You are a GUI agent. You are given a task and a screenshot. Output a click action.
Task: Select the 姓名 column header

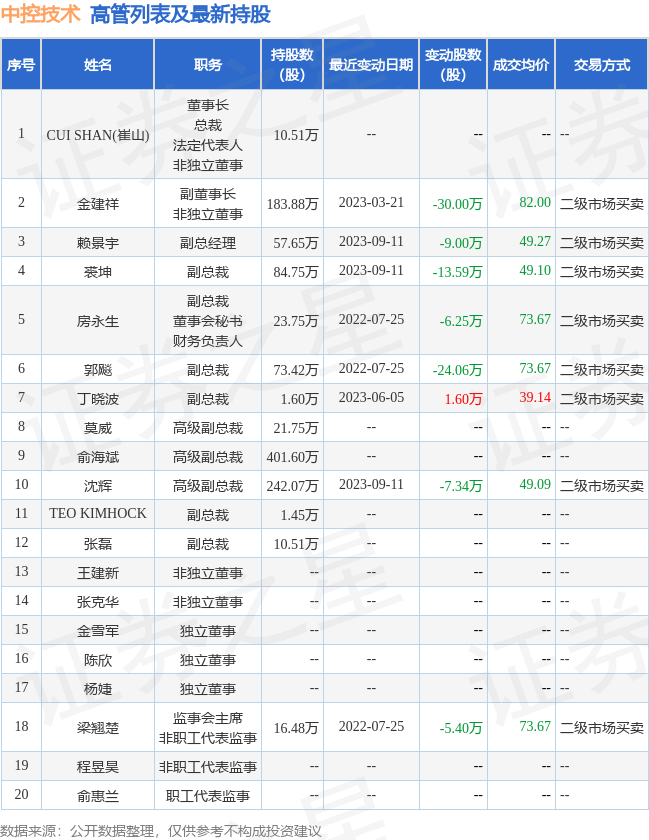point(98,65)
